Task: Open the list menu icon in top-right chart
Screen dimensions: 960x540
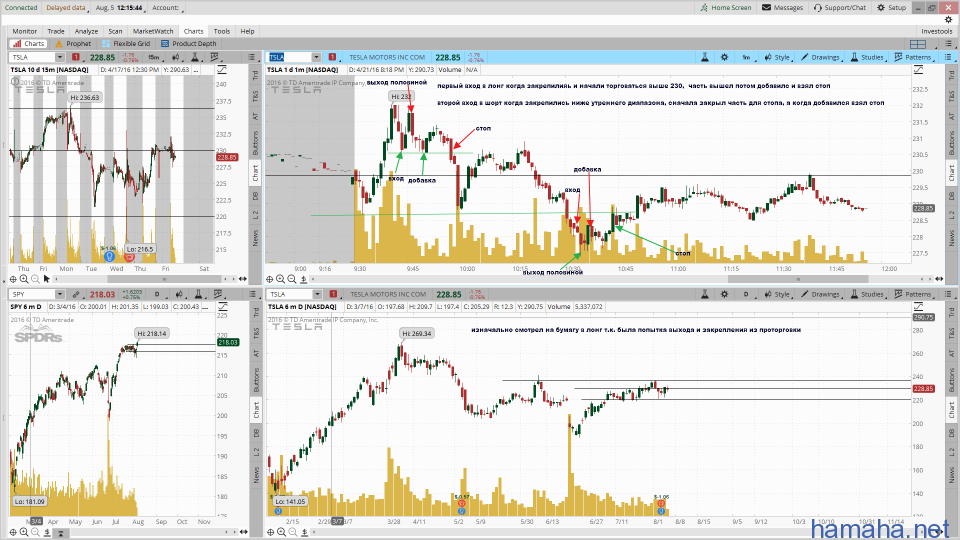Action: coord(948,57)
